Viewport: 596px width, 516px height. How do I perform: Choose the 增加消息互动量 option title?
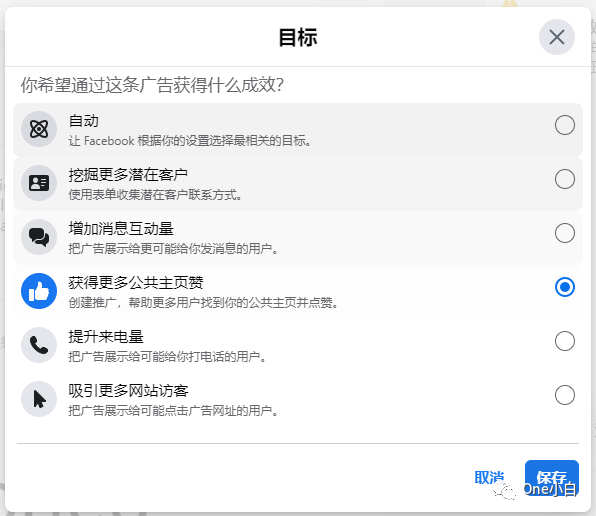[121, 229]
